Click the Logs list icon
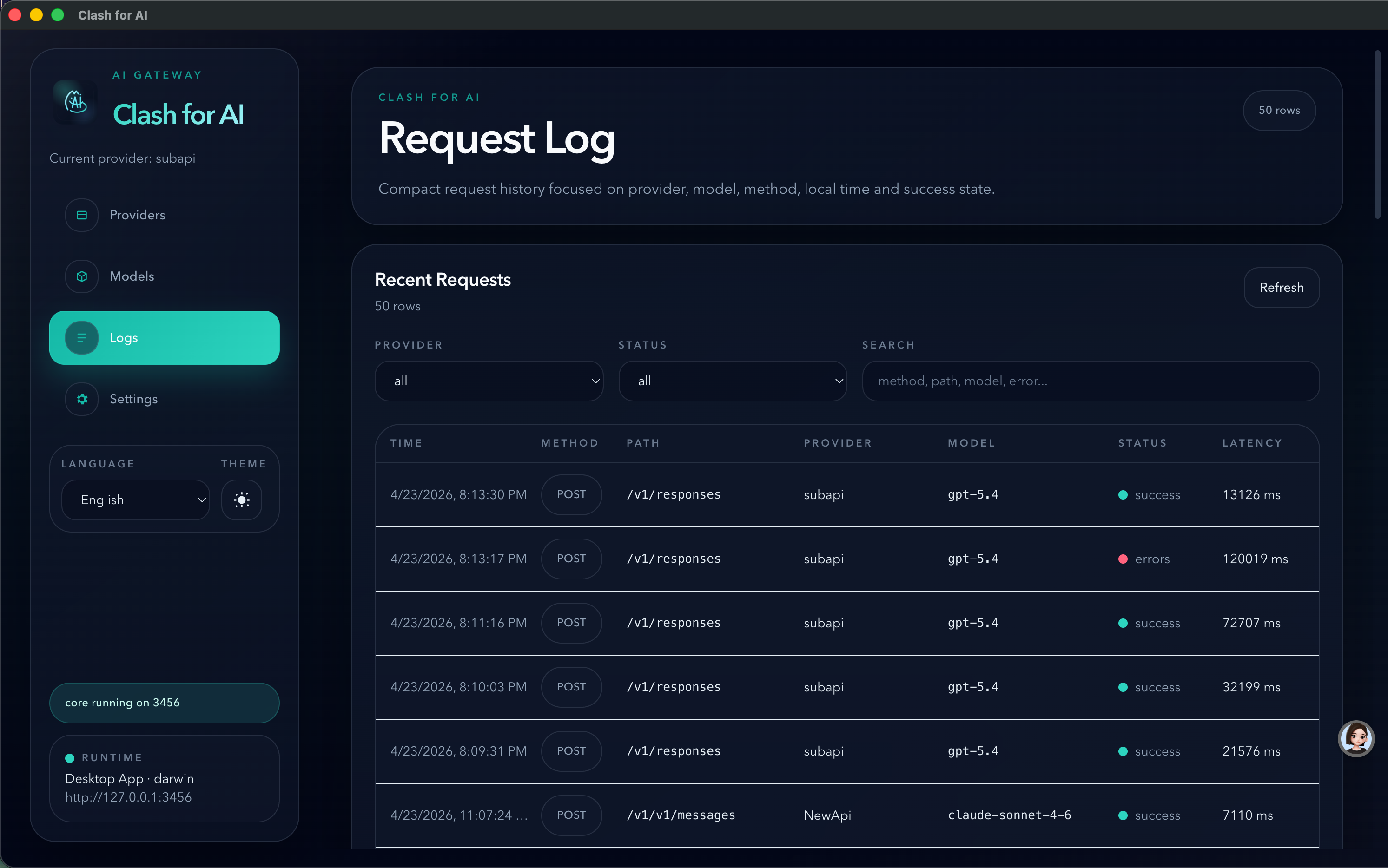1388x868 pixels. [81, 337]
